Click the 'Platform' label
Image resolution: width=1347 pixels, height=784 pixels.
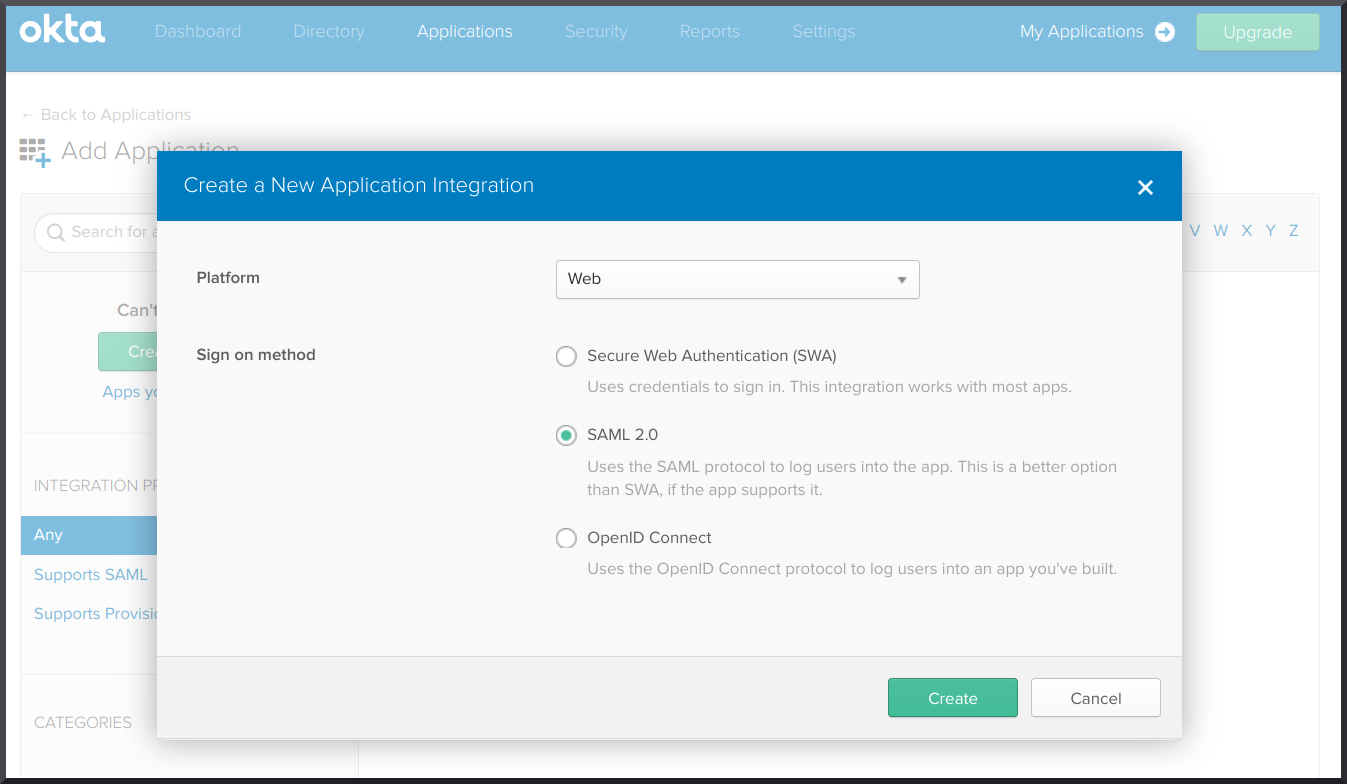point(228,278)
